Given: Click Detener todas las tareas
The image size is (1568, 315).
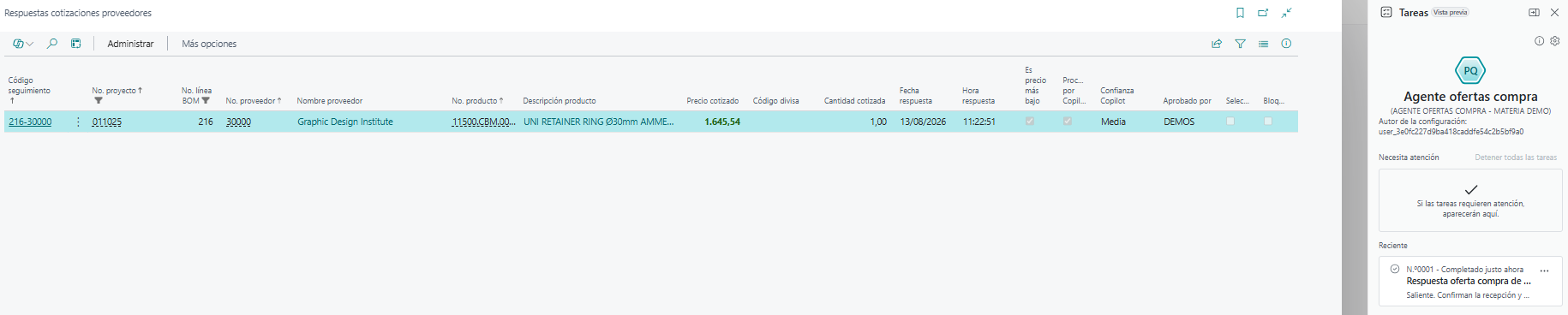Looking at the screenshot, I should click(1516, 157).
